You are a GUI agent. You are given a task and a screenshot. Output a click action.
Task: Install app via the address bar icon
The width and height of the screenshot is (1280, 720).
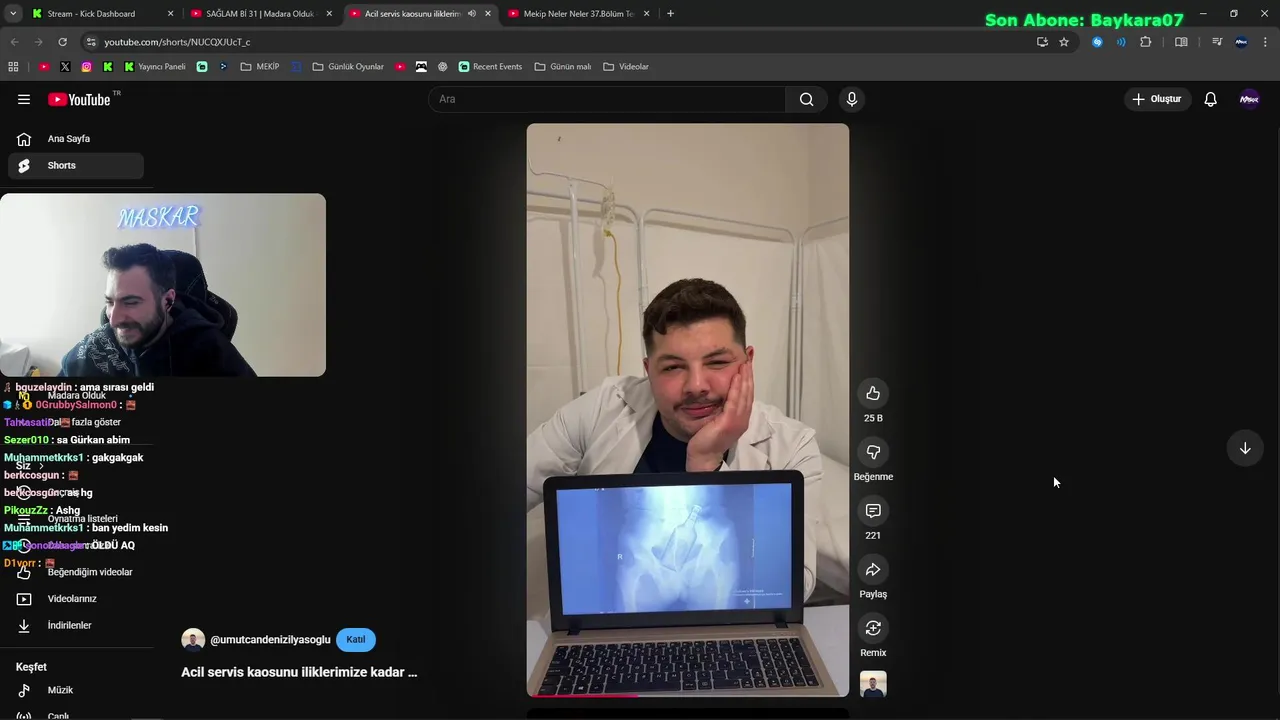(x=1042, y=42)
